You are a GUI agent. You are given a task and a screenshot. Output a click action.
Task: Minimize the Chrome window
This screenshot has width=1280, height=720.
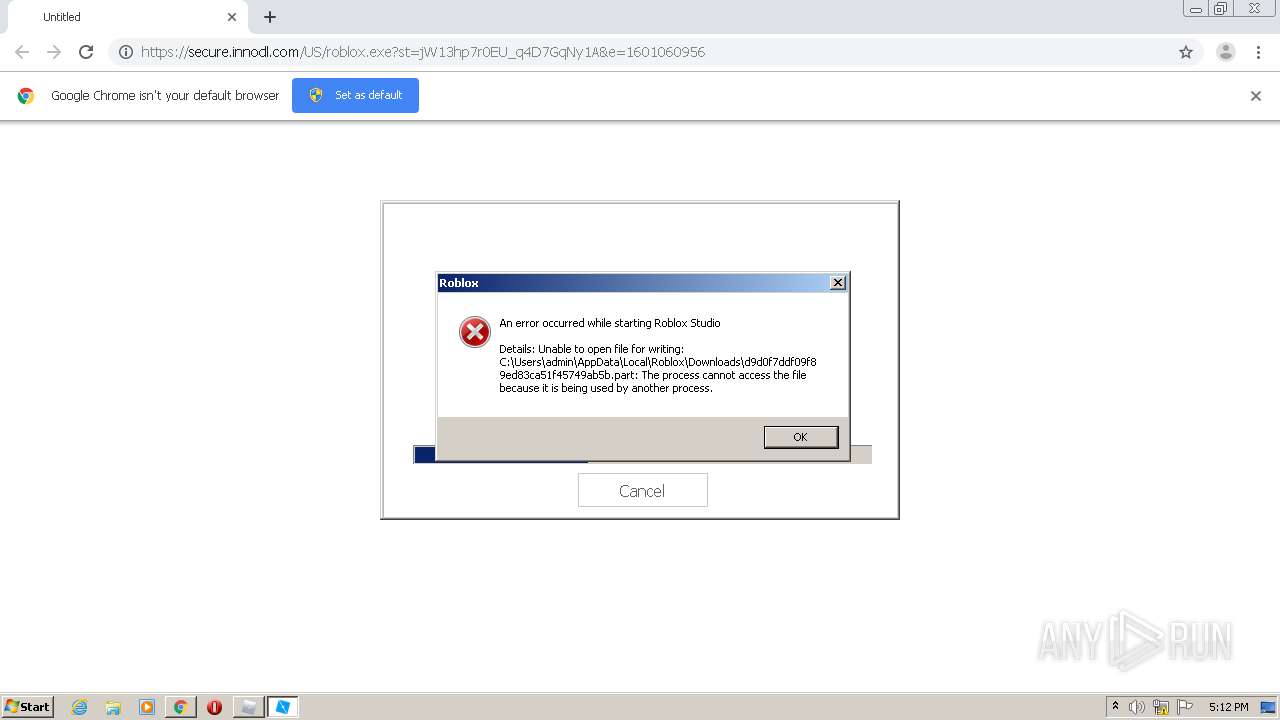[1195, 8]
